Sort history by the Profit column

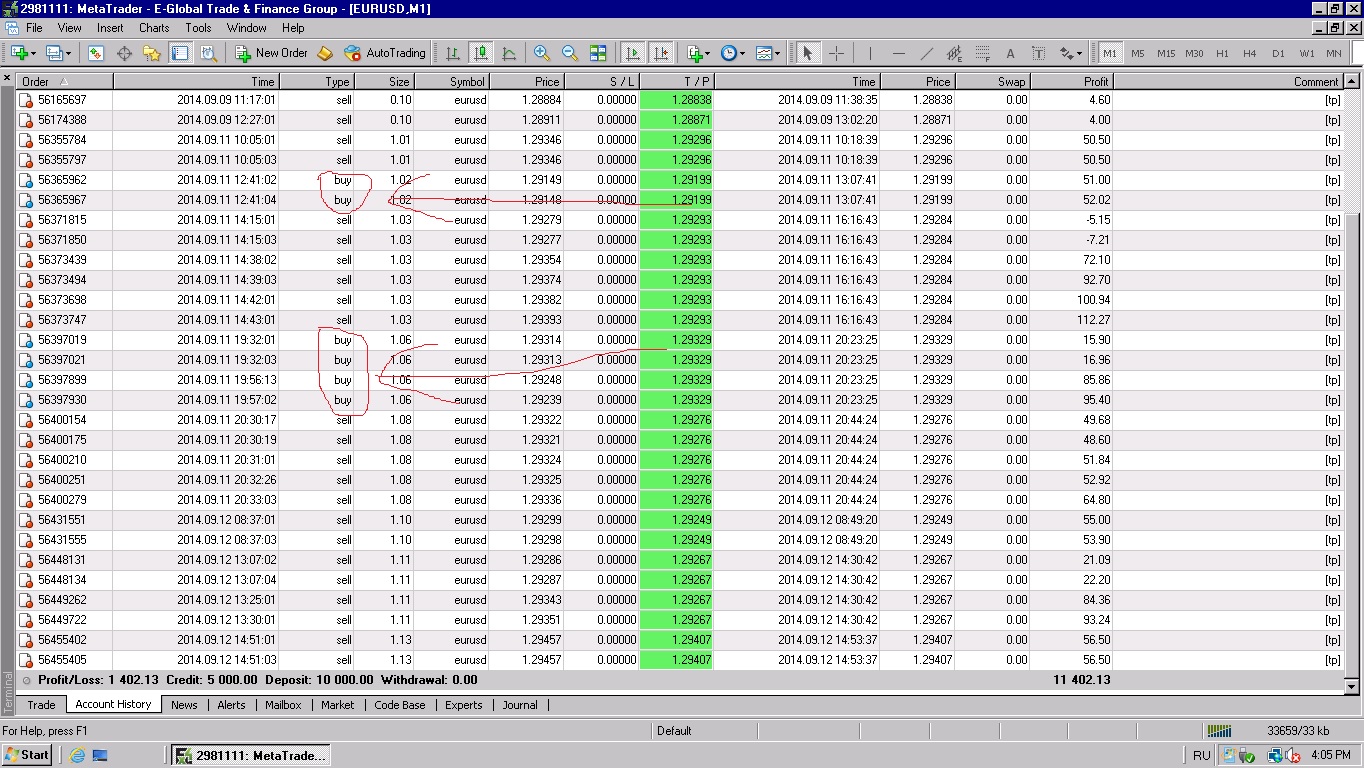point(1071,82)
